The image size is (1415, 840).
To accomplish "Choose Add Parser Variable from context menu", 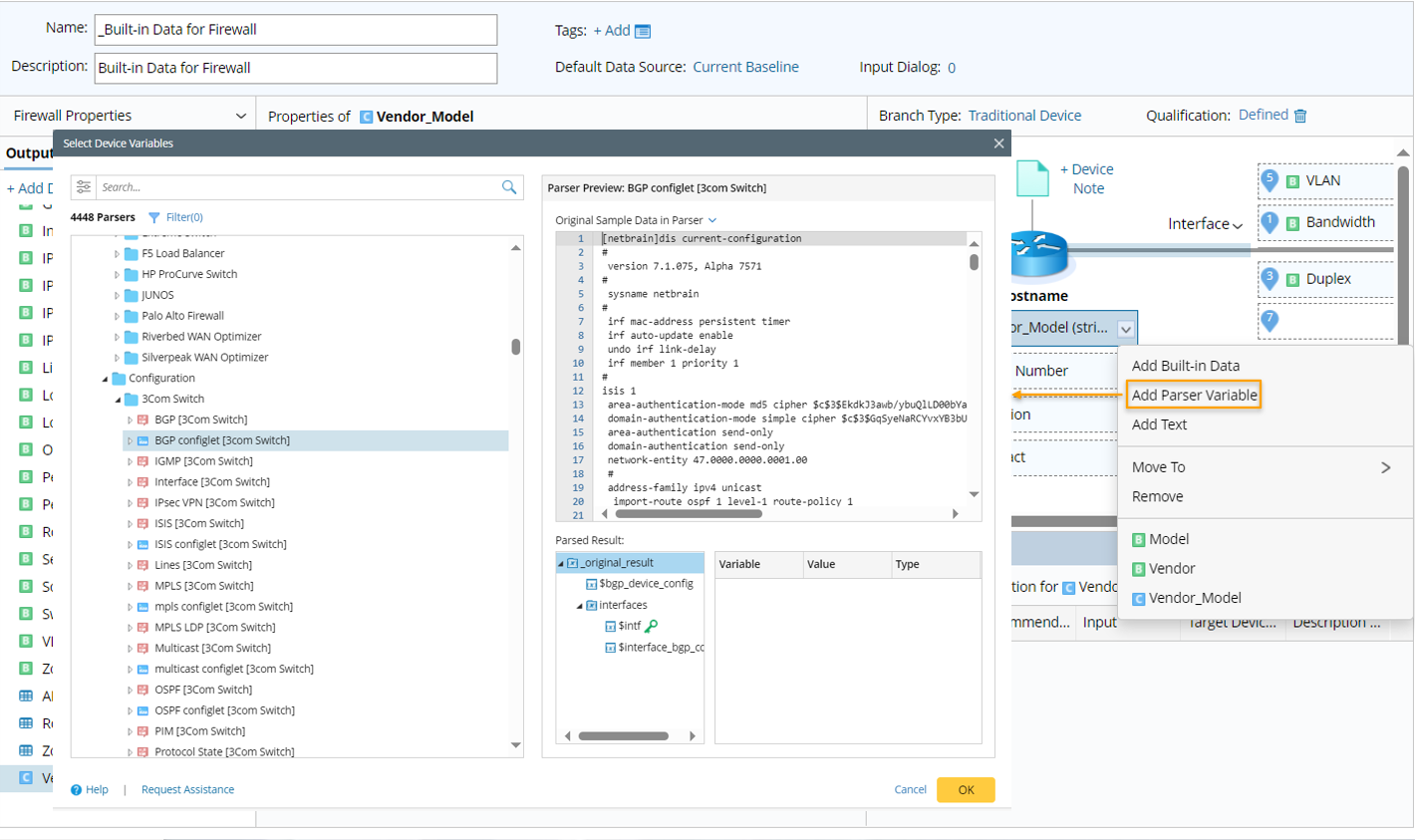I will pos(1194,396).
